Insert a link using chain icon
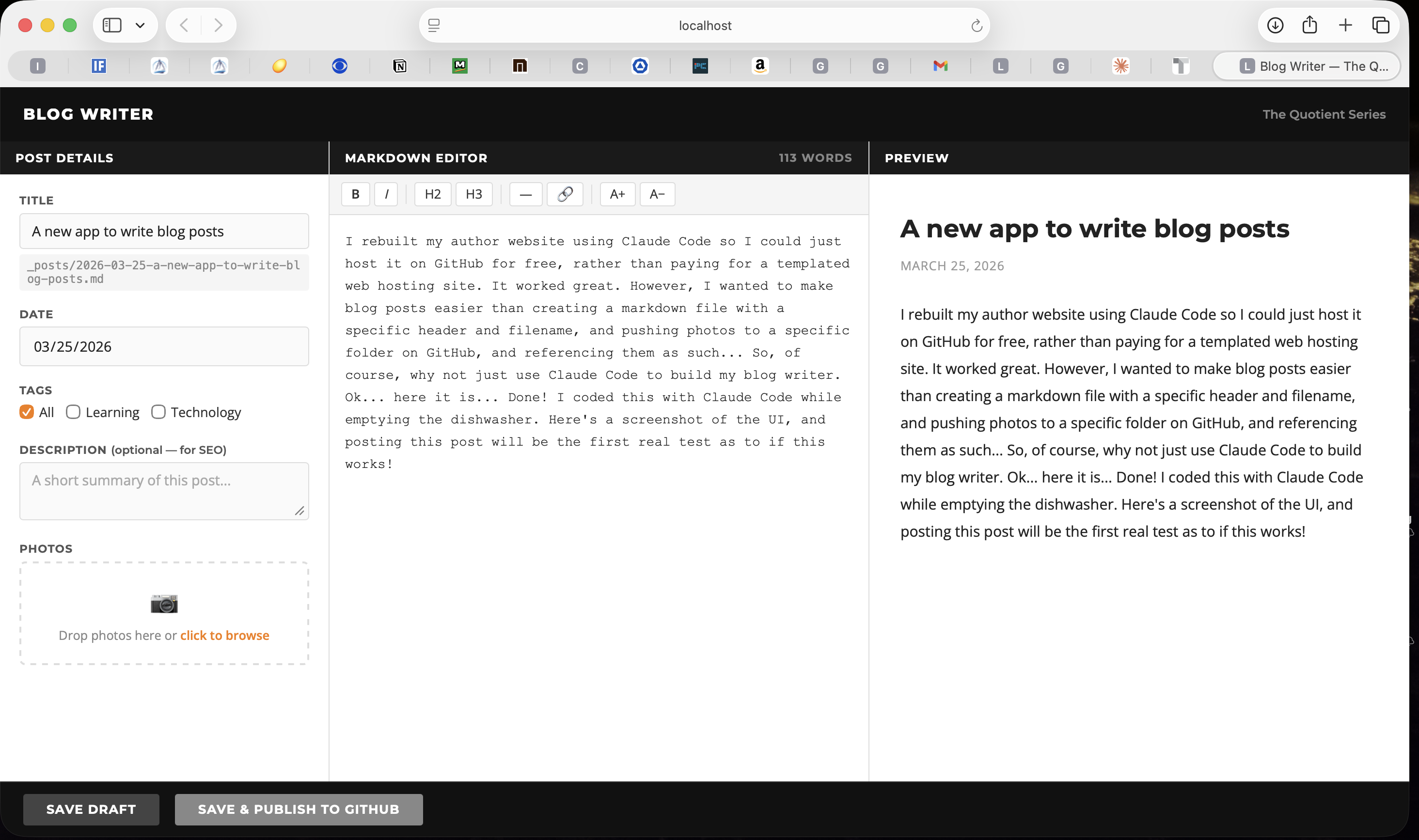 click(565, 194)
